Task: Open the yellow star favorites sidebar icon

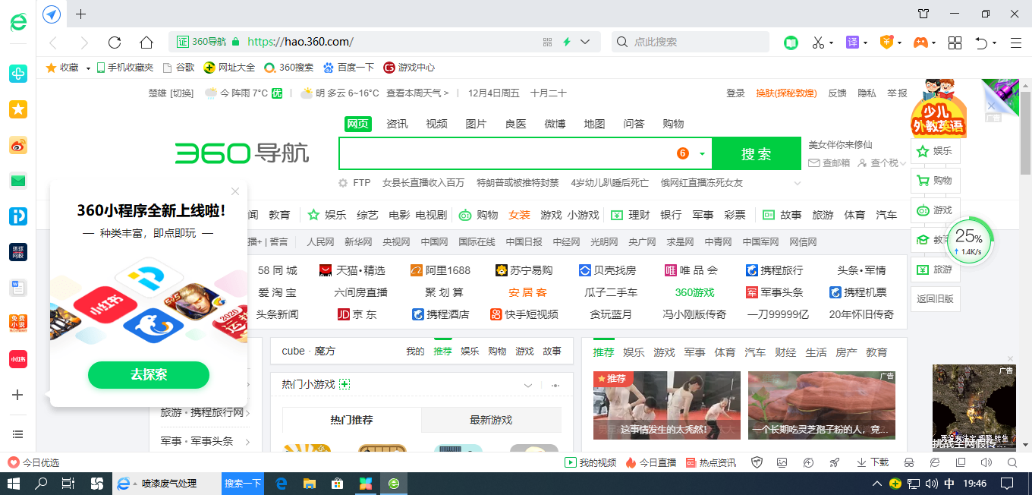Action: pyautogui.click(x=18, y=109)
